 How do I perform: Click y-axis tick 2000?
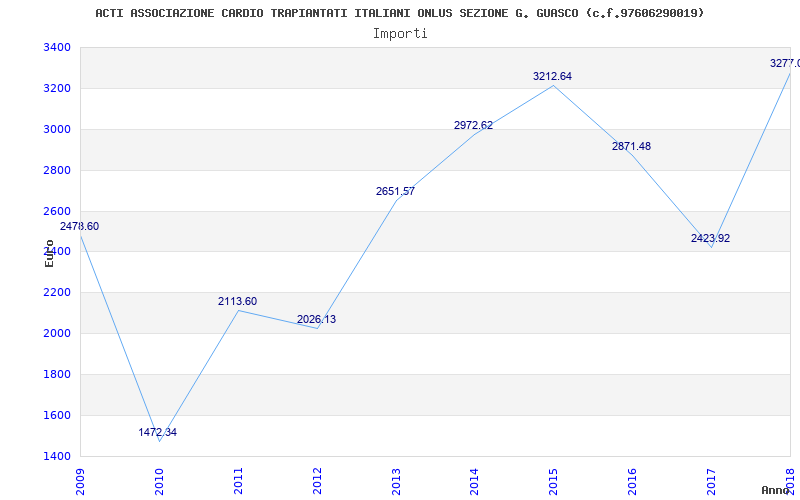pyautogui.click(x=57, y=334)
